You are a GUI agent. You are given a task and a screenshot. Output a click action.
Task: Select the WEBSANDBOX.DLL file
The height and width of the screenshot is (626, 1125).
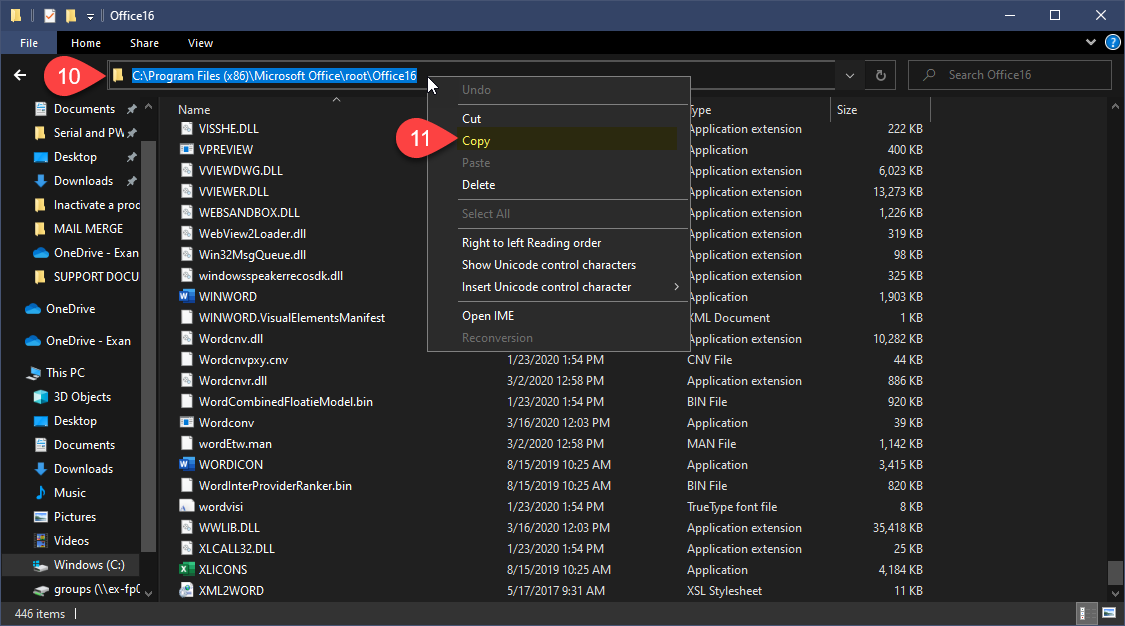(249, 213)
